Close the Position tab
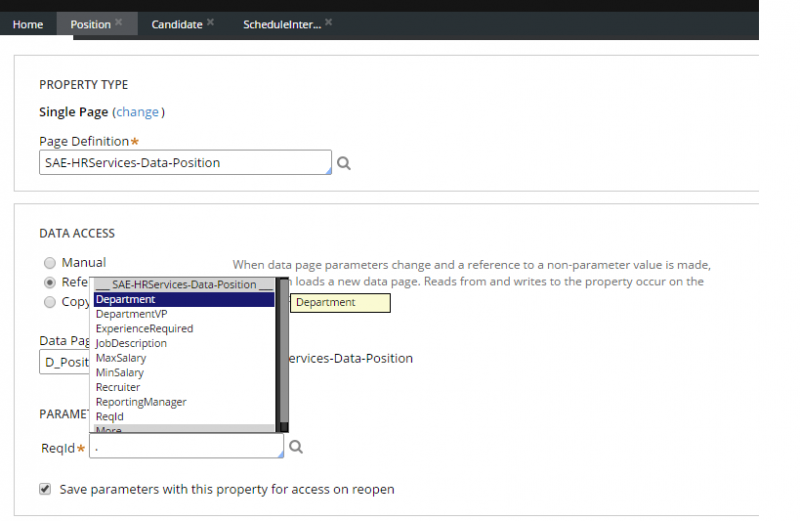The image size is (800, 521). coord(118,22)
